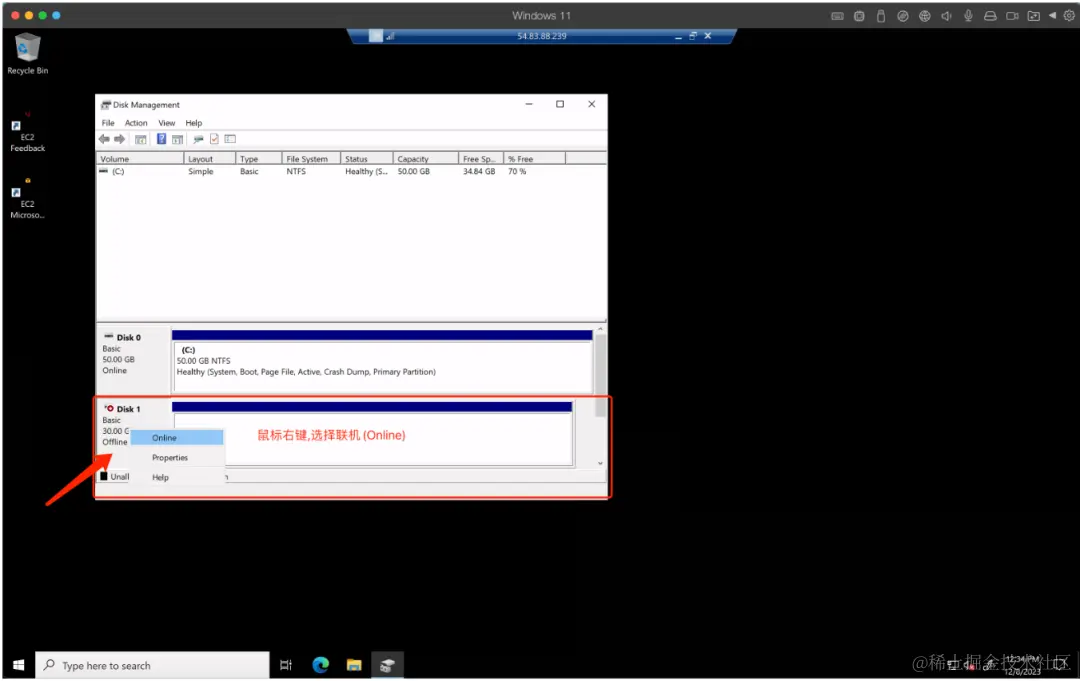The image size is (1080, 681).
Task: Click the left-pointing triangle in VM title bar
Action: (1052, 15)
